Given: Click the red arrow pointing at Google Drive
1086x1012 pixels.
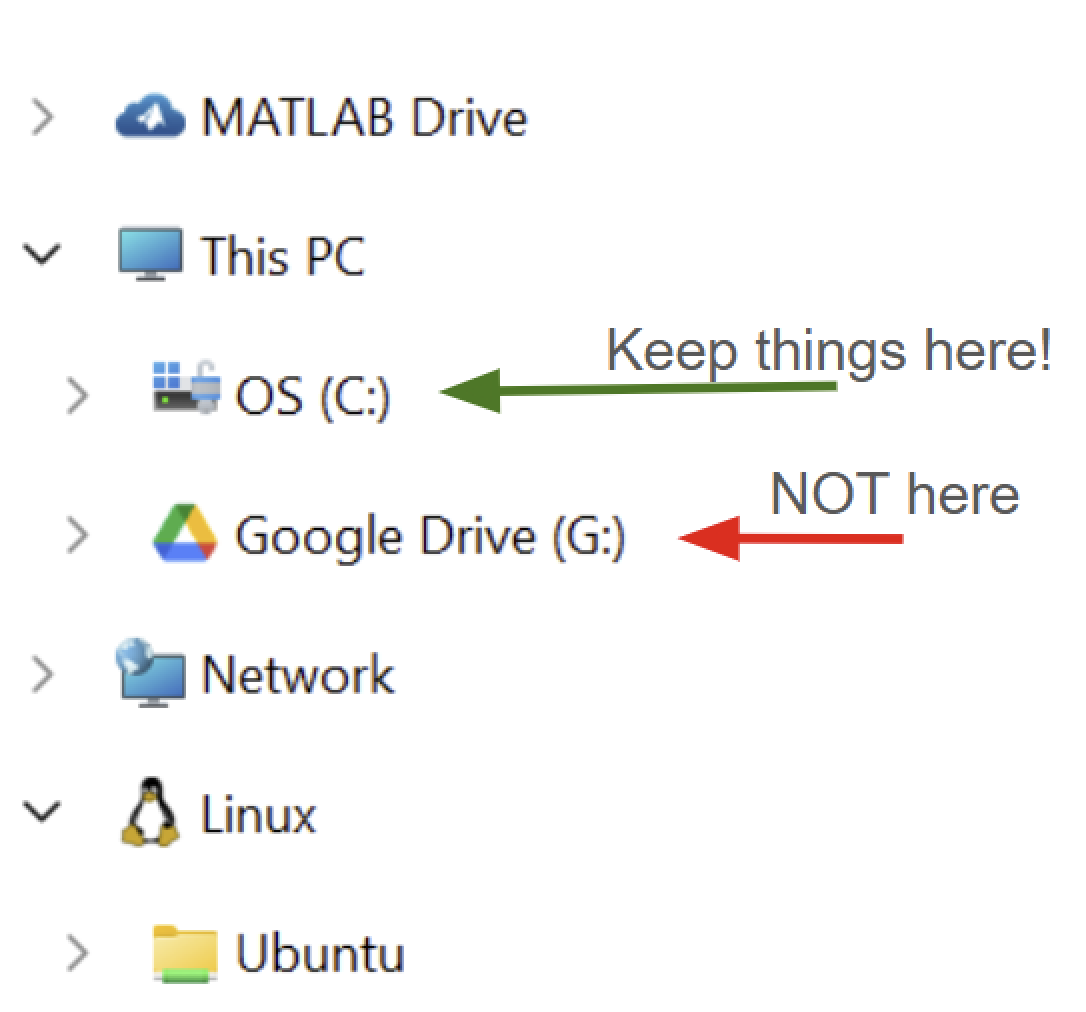Looking at the screenshot, I should (x=790, y=539).
